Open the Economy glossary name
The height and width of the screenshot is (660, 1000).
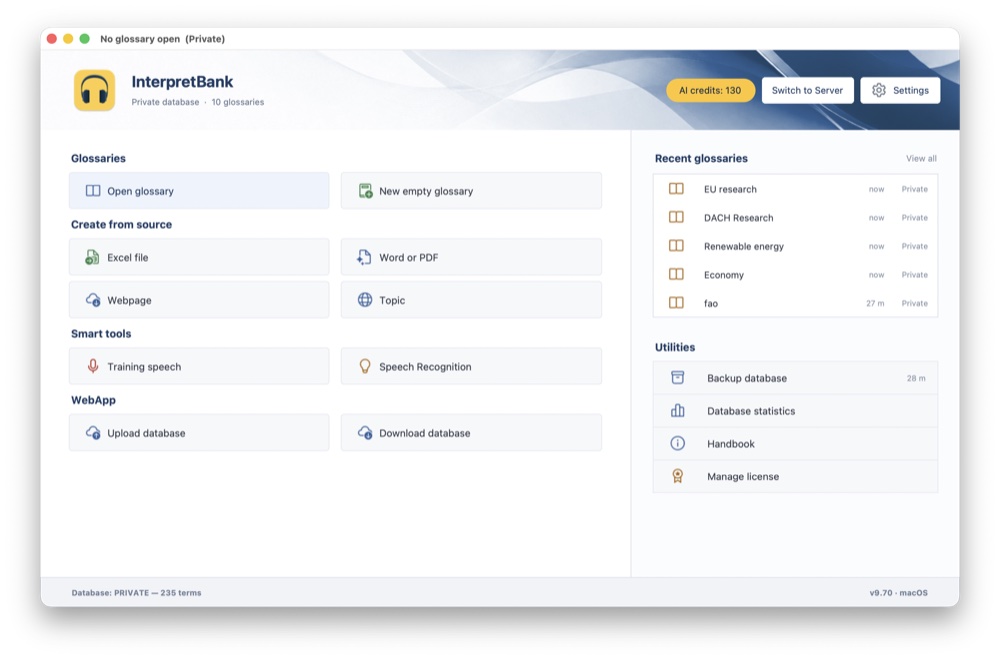coord(724,275)
